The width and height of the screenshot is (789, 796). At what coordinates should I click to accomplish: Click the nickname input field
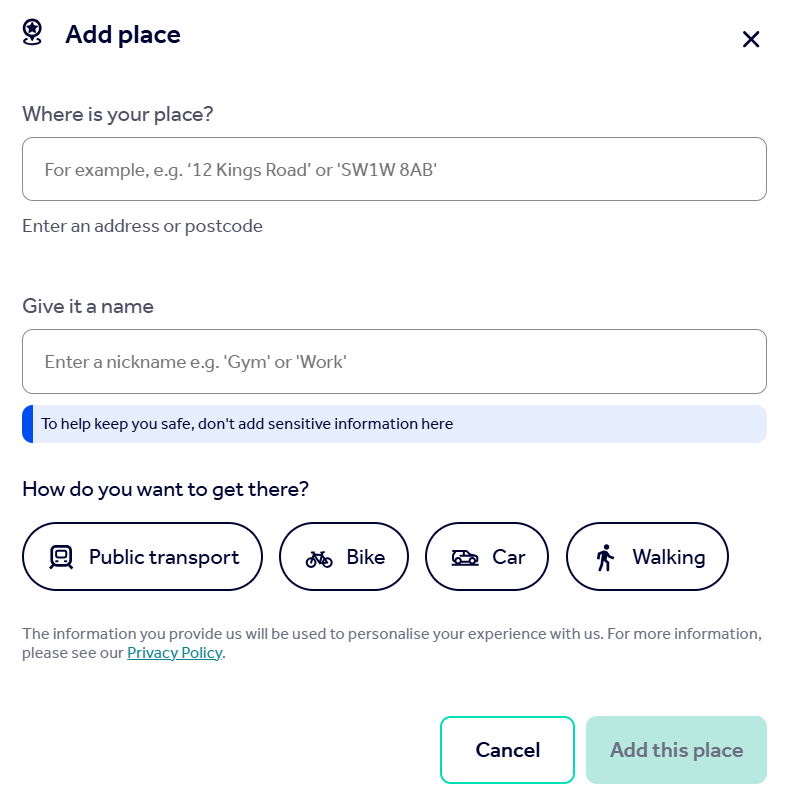pos(394,361)
